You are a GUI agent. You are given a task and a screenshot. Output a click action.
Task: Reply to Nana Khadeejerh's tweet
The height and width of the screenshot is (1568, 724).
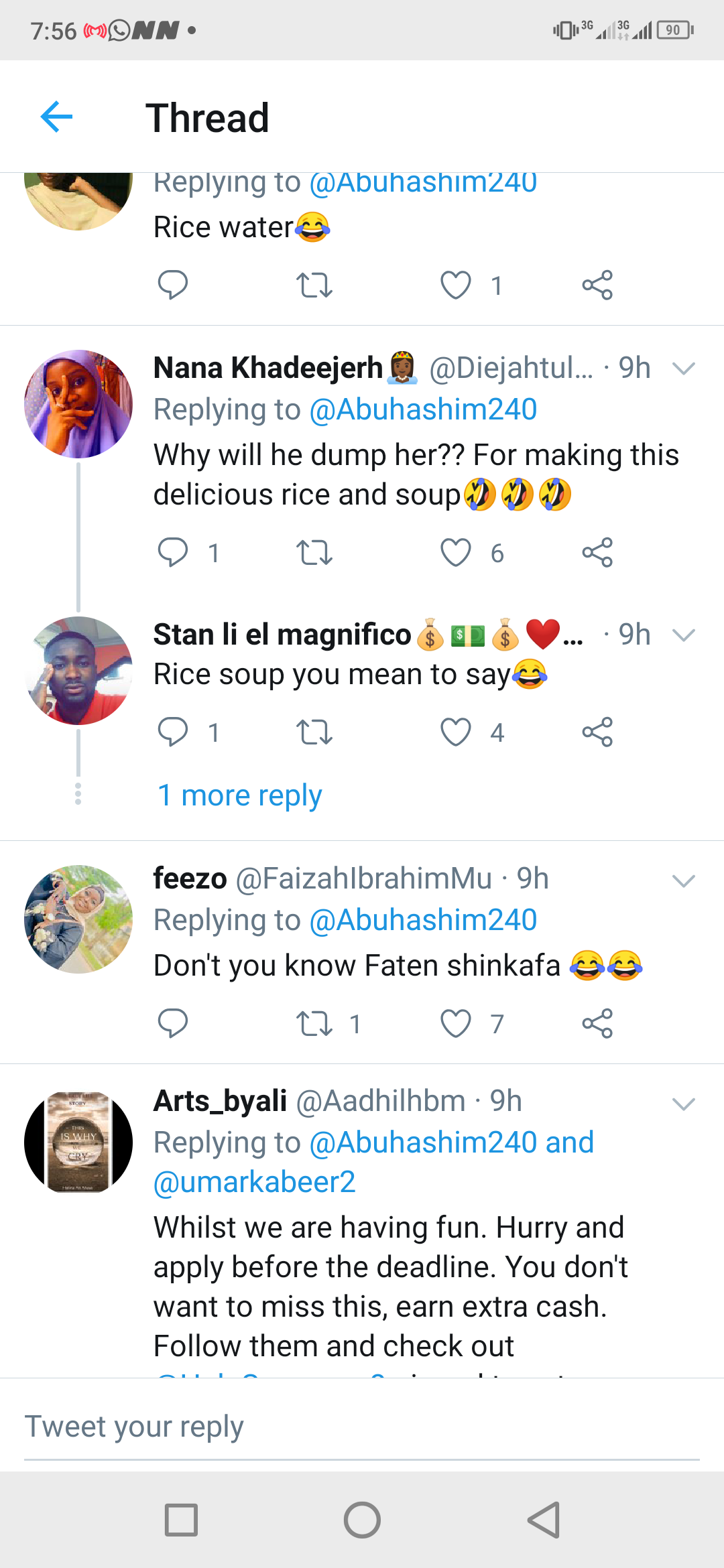tap(172, 553)
